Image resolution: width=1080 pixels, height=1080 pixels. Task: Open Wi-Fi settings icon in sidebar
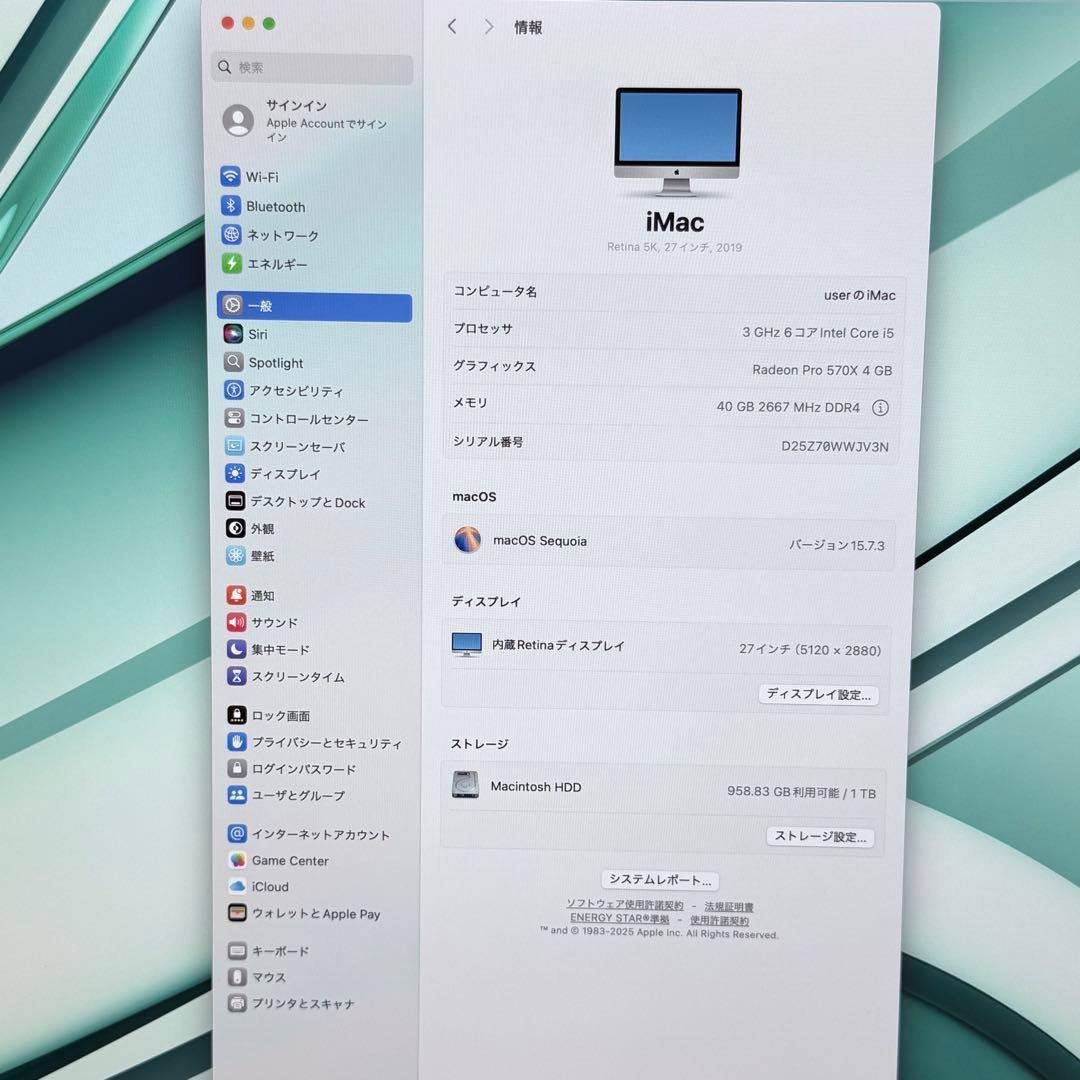(230, 176)
